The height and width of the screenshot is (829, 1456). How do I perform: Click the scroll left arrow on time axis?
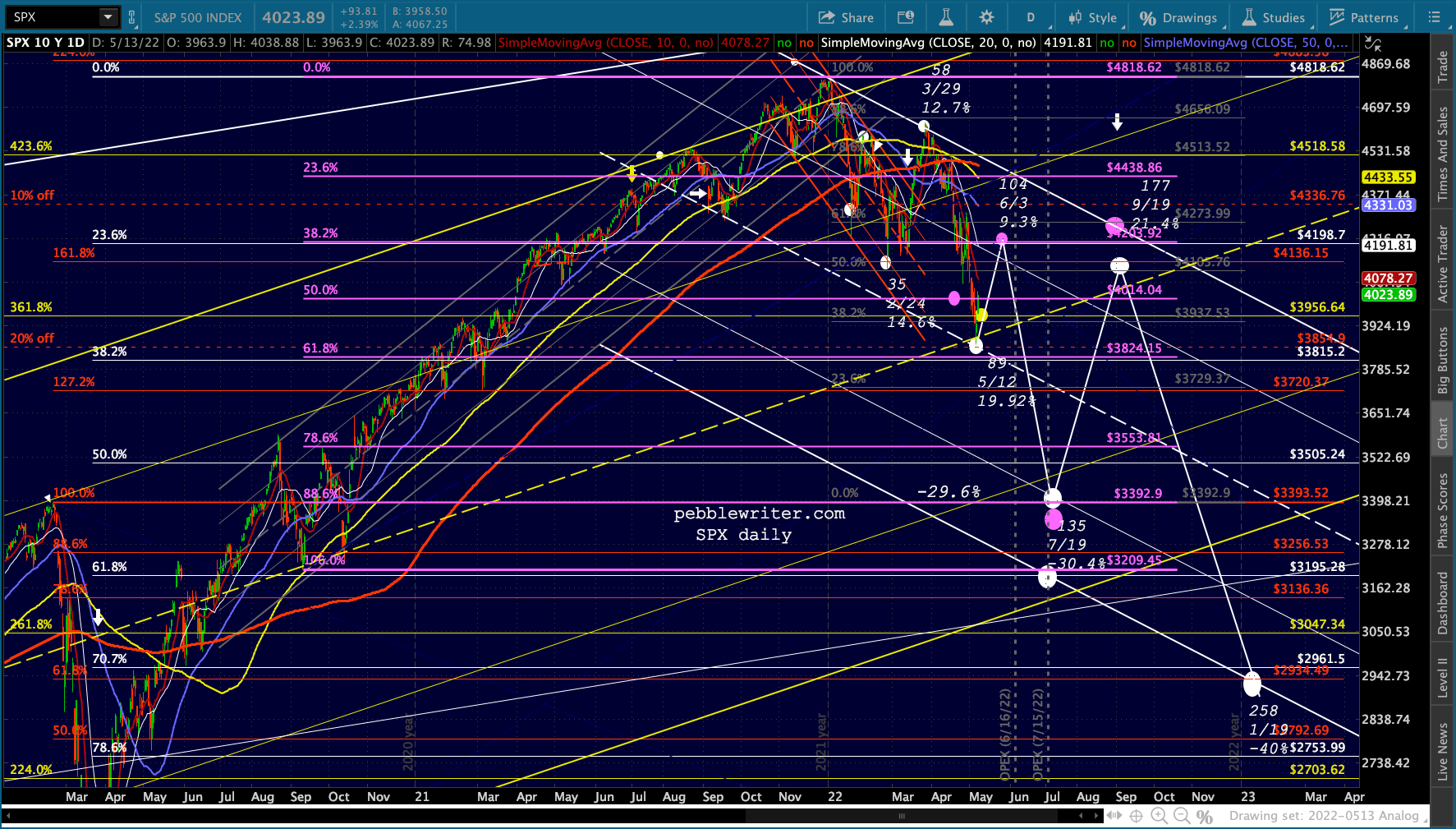click(x=1081, y=816)
